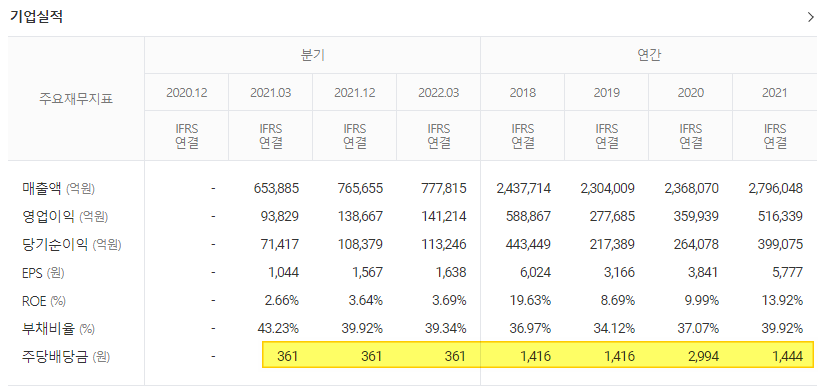The image size is (824, 388).
Task: Click the 2018 annual column header
Action: click(522, 93)
